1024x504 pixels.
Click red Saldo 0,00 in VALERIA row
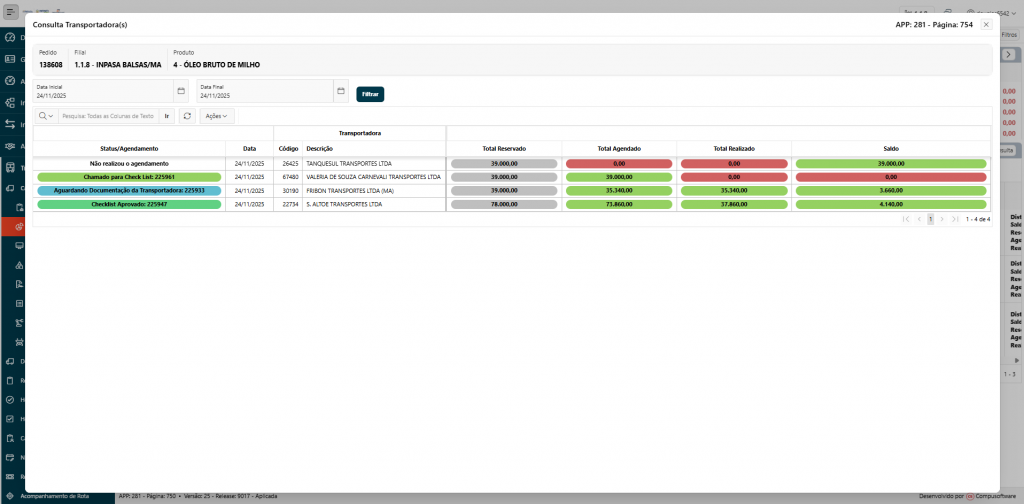[891, 177]
